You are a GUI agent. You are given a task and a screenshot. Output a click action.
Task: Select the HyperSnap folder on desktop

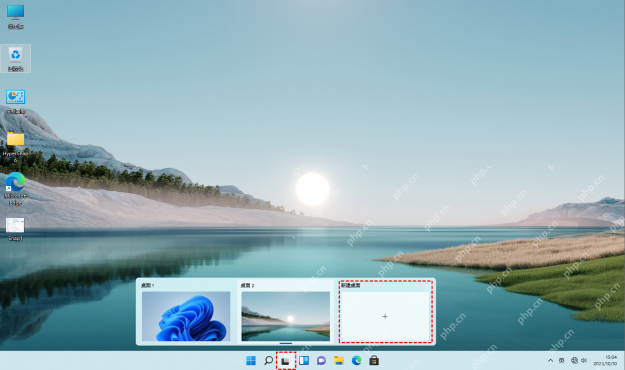coord(16,147)
